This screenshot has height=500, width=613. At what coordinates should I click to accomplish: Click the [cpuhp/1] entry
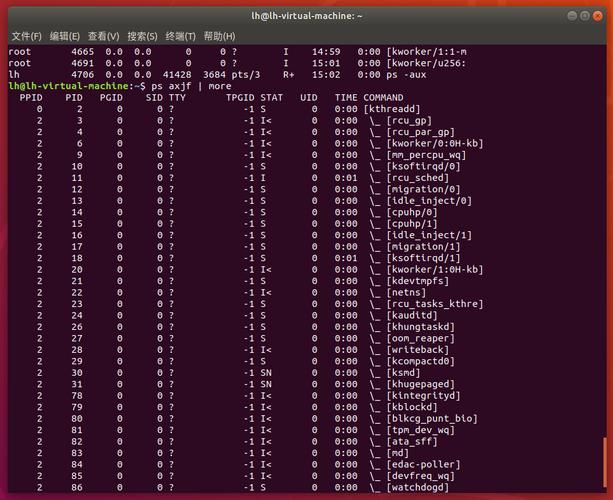click(x=412, y=224)
